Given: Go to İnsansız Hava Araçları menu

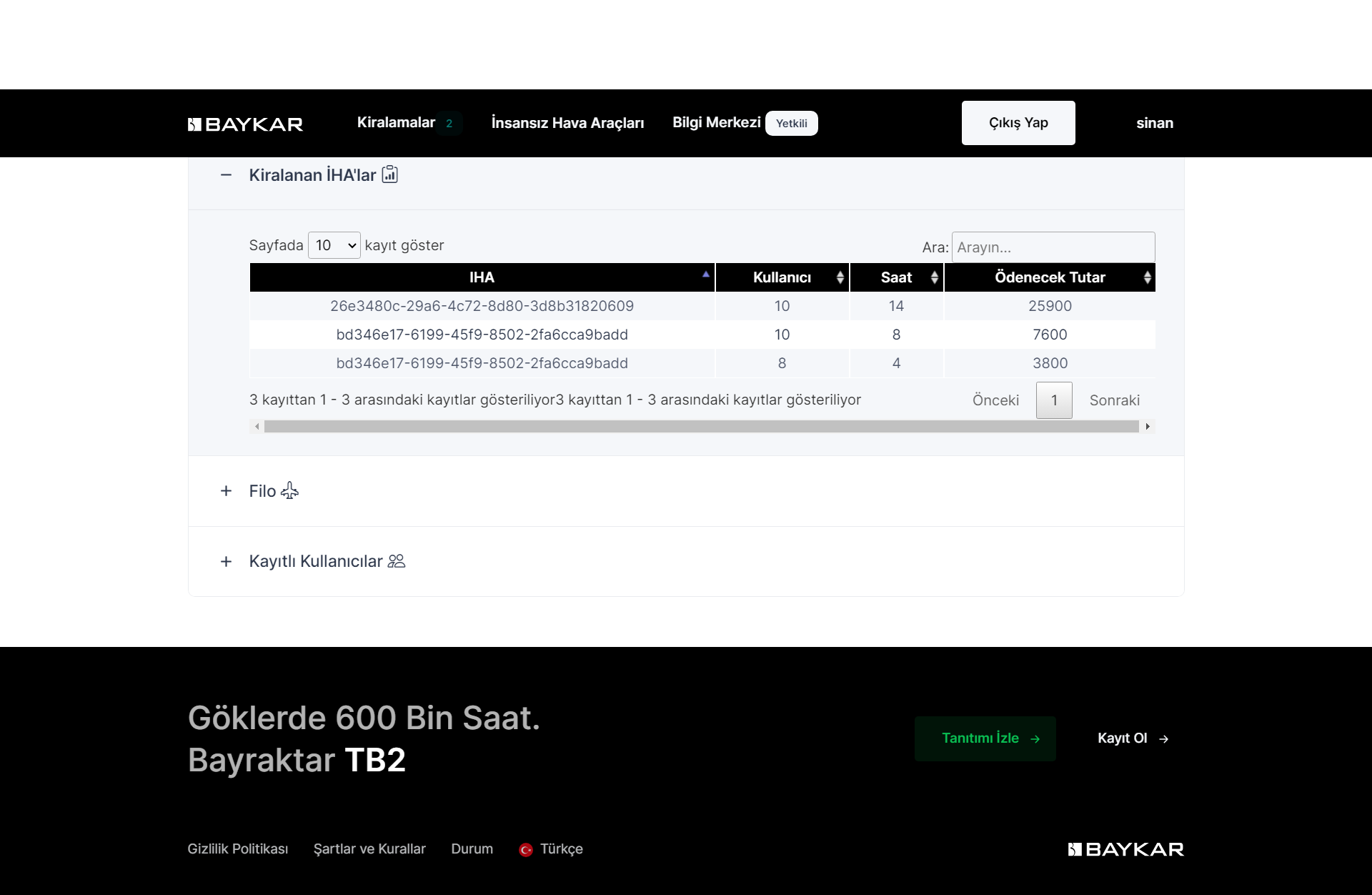Looking at the screenshot, I should (x=567, y=123).
